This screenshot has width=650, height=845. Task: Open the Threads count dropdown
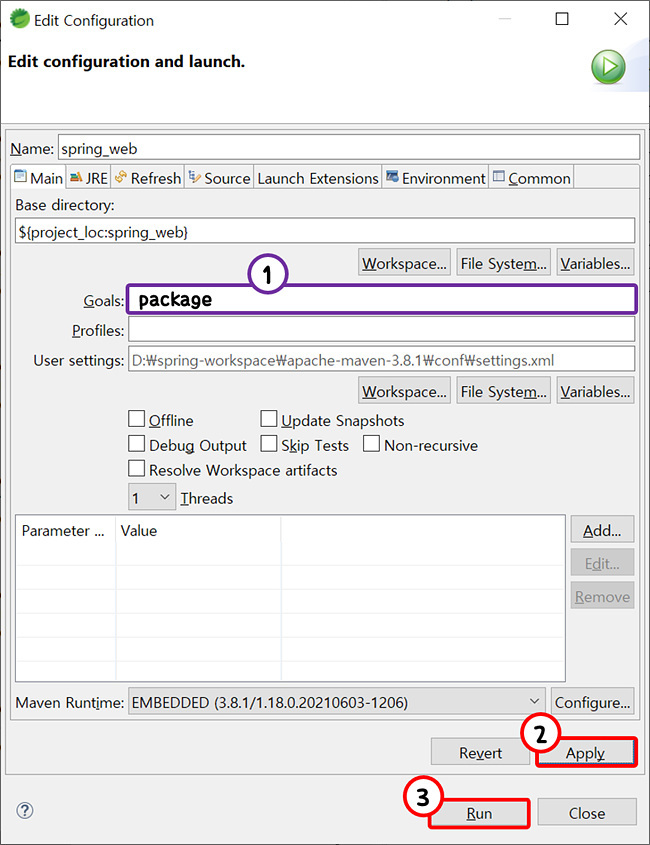click(152, 497)
